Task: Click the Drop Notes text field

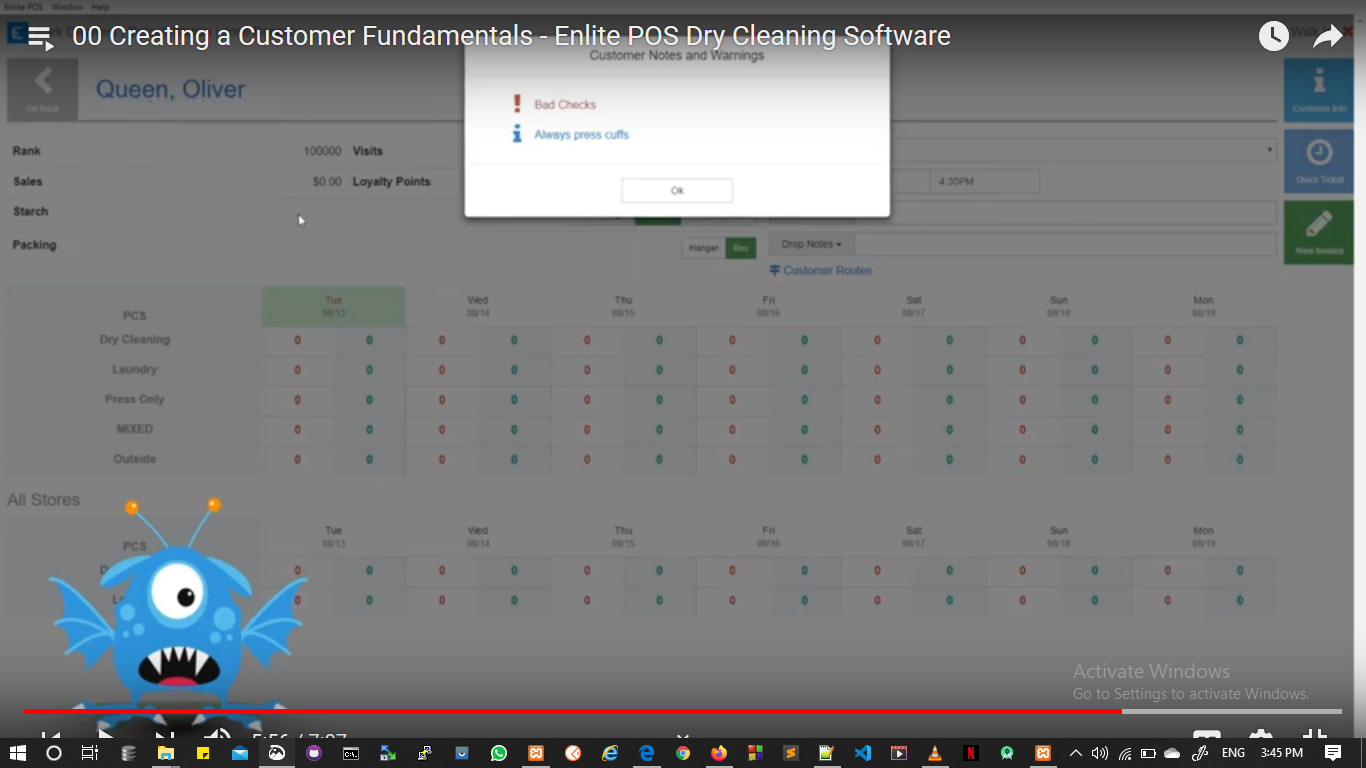Action: (x=1067, y=244)
